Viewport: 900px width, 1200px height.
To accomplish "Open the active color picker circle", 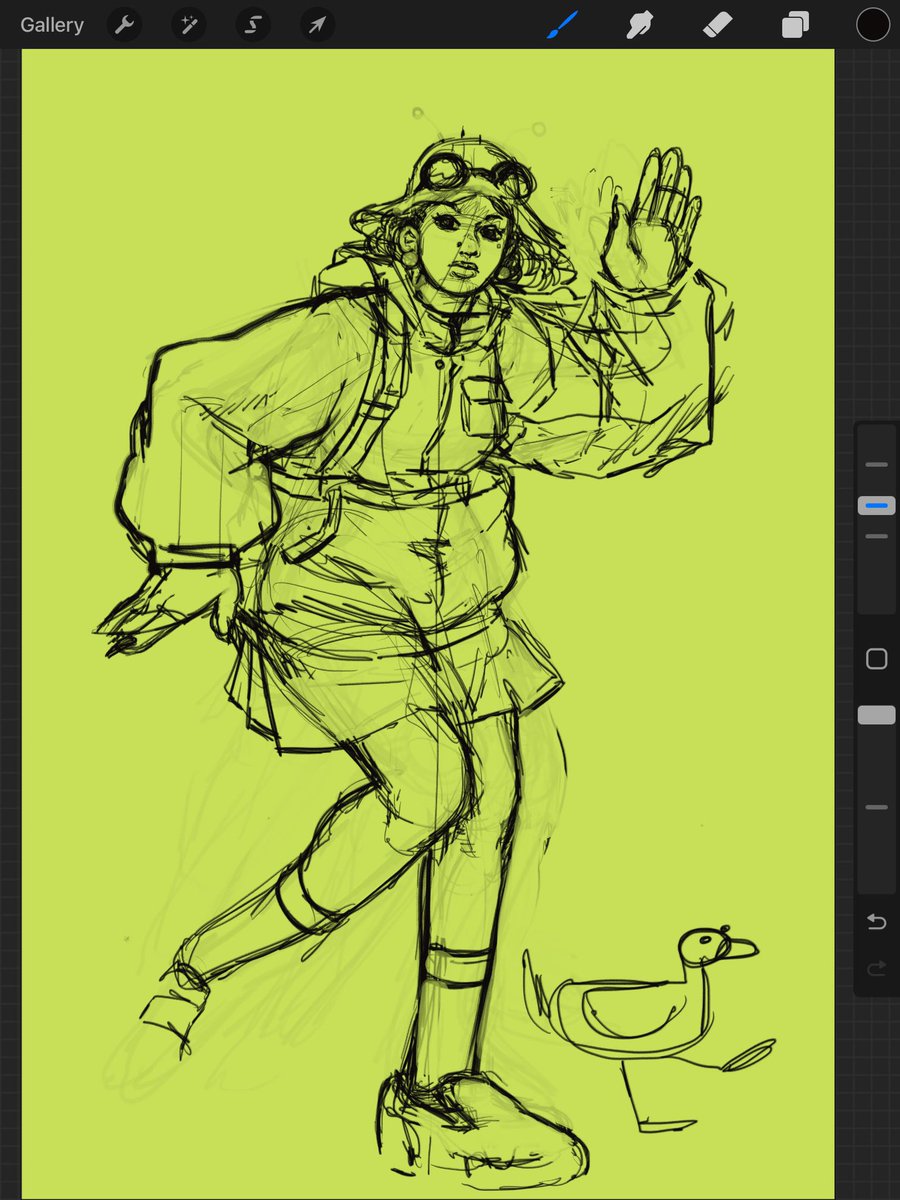I will 872,25.
